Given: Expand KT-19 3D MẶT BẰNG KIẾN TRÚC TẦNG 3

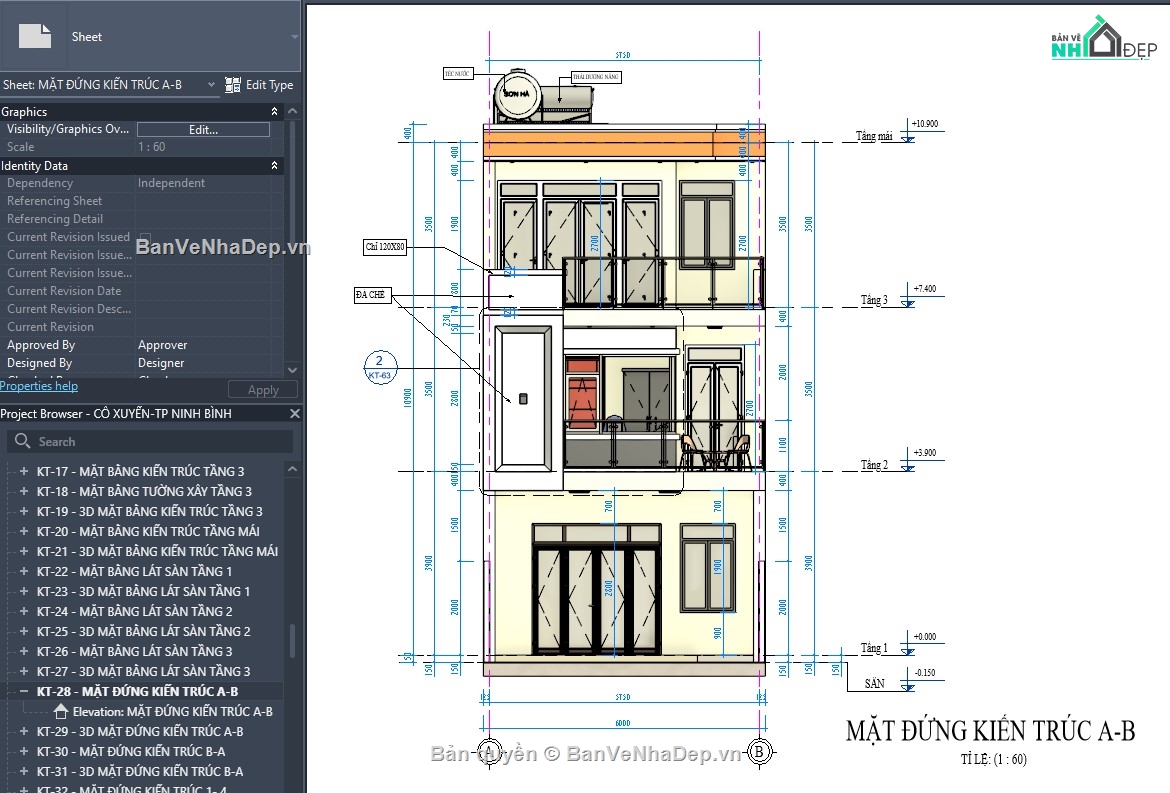Looking at the screenshot, I should (24, 512).
